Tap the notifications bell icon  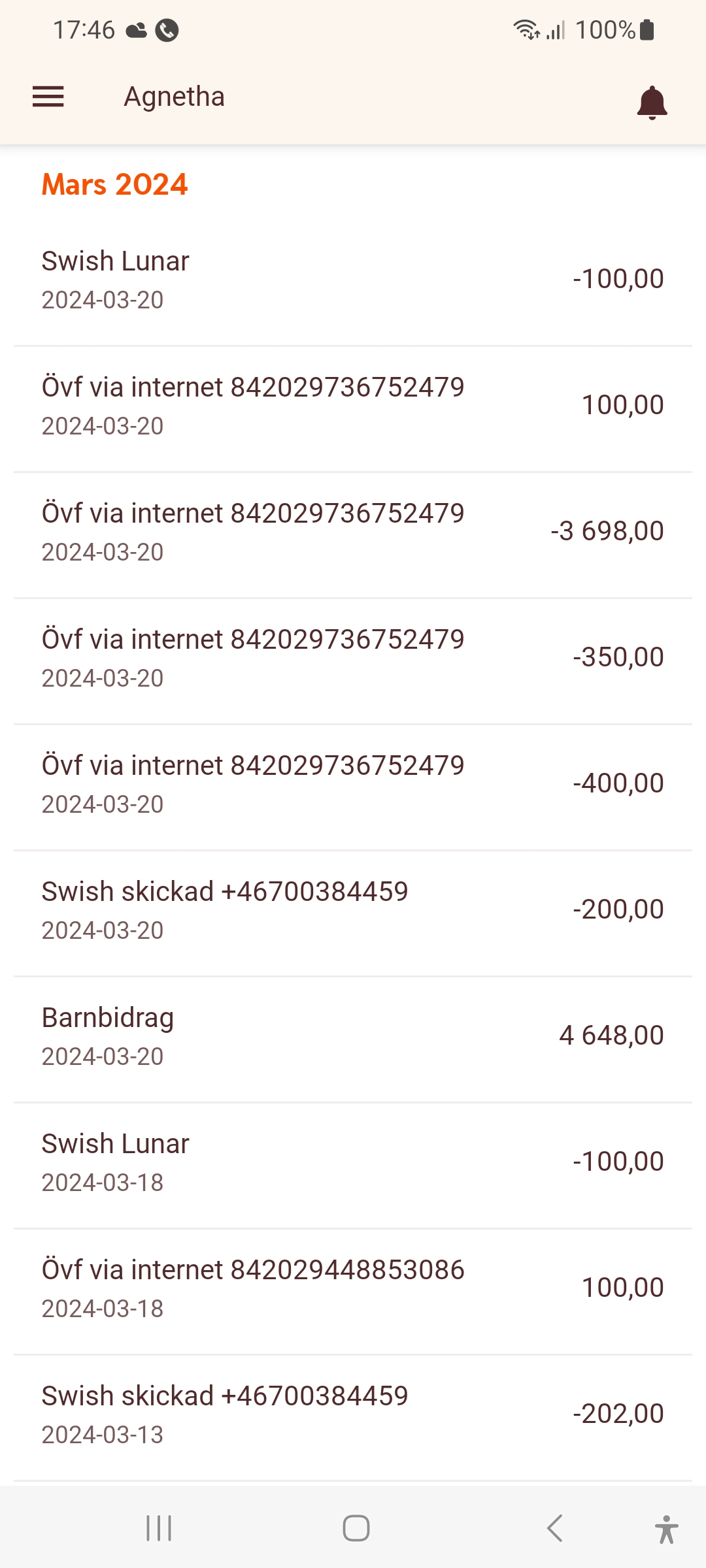click(x=652, y=103)
